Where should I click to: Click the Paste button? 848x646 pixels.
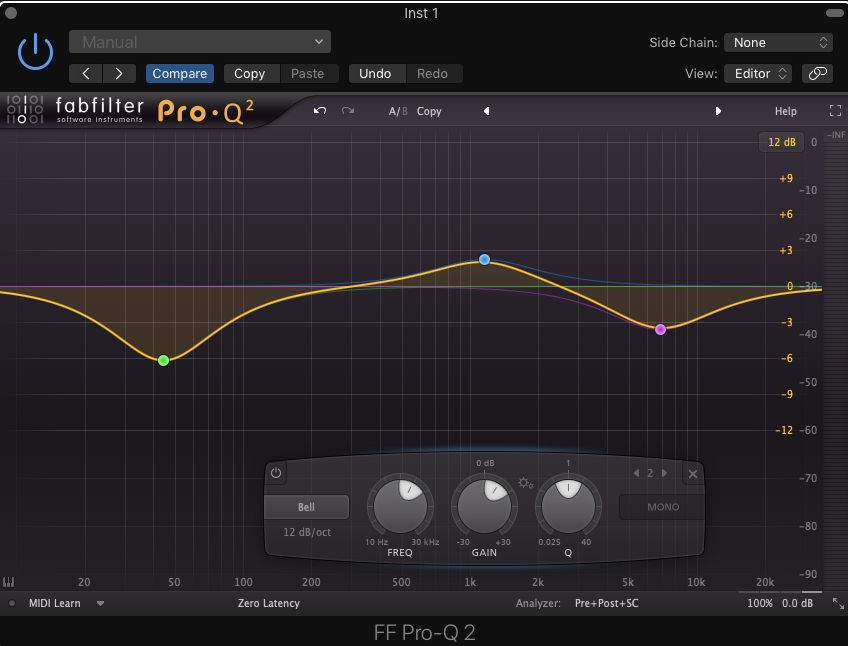(308, 74)
